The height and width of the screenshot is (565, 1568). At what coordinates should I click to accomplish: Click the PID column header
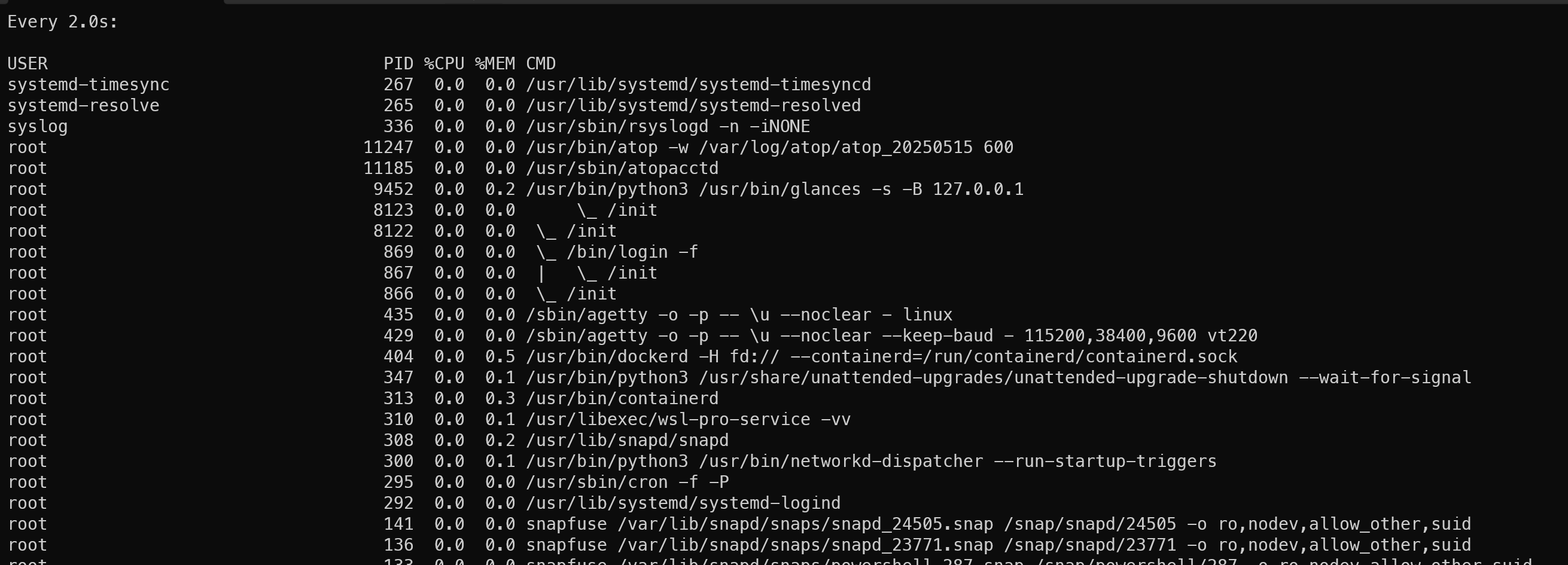[398, 64]
